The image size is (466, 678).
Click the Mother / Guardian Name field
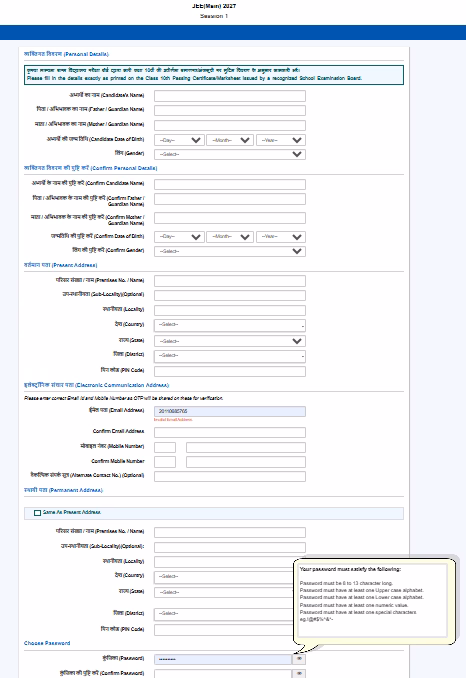(x=230, y=125)
